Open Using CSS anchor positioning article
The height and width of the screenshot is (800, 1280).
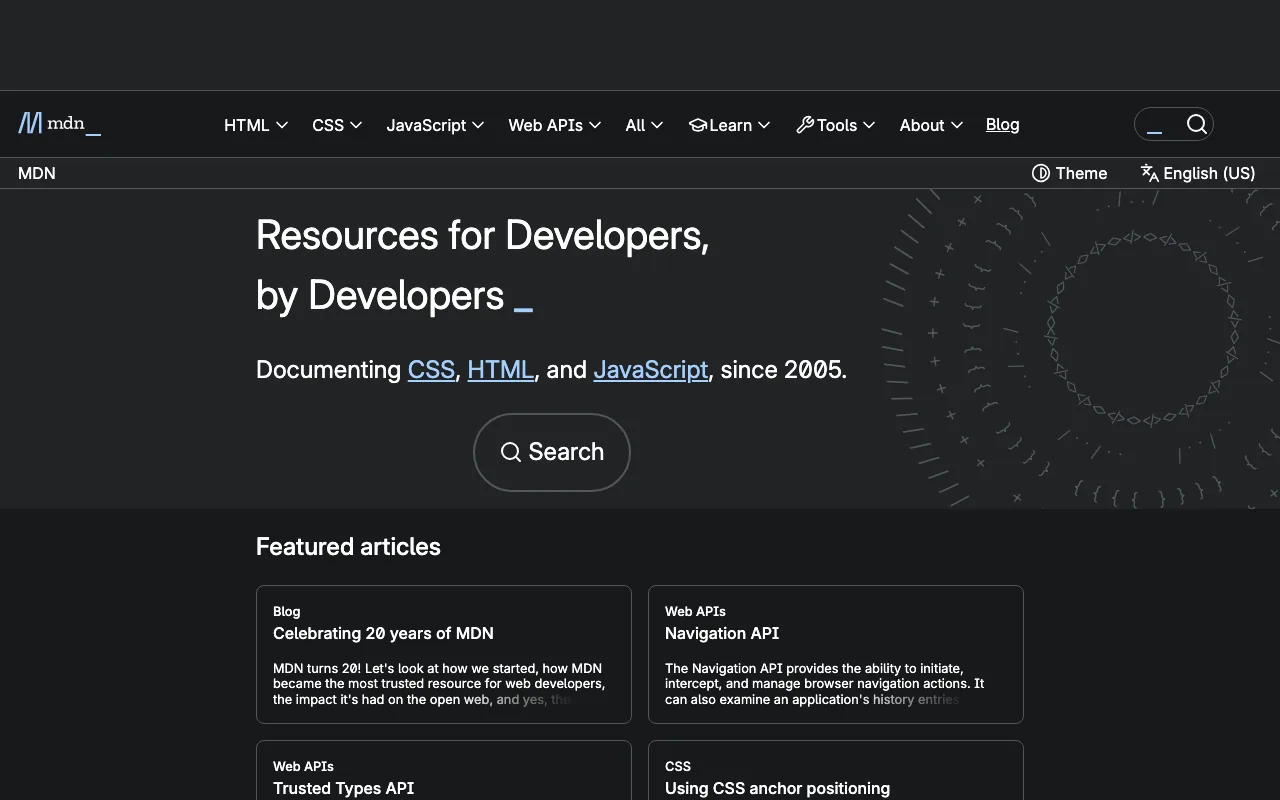[777, 788]
